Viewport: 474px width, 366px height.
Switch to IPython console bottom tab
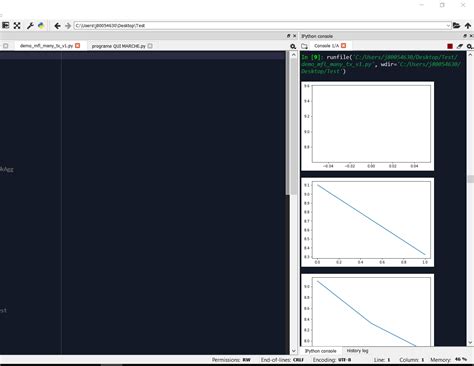coord(321,351)
